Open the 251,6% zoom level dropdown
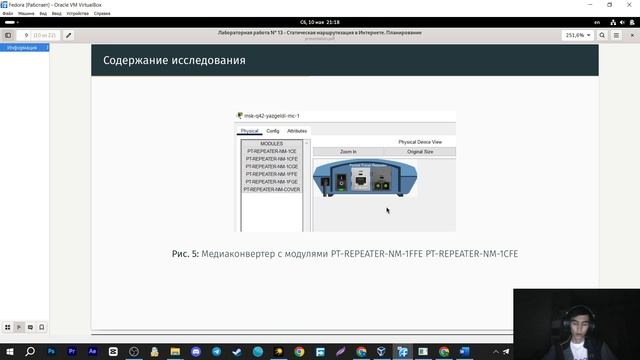The height and width of the screenshot is (360, 640). [578, 36]
